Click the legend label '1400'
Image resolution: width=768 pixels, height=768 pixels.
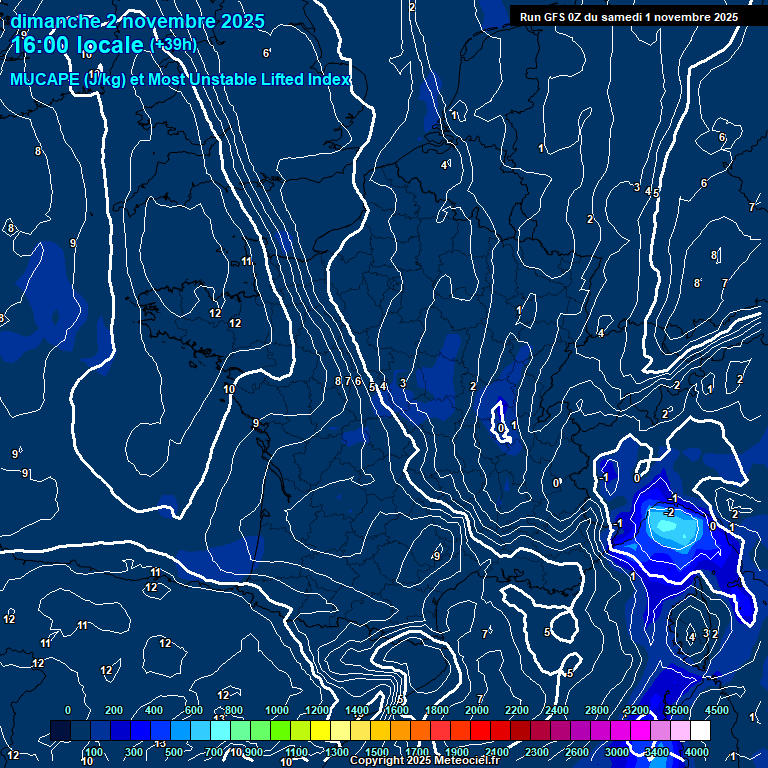[x=357, y=710]
